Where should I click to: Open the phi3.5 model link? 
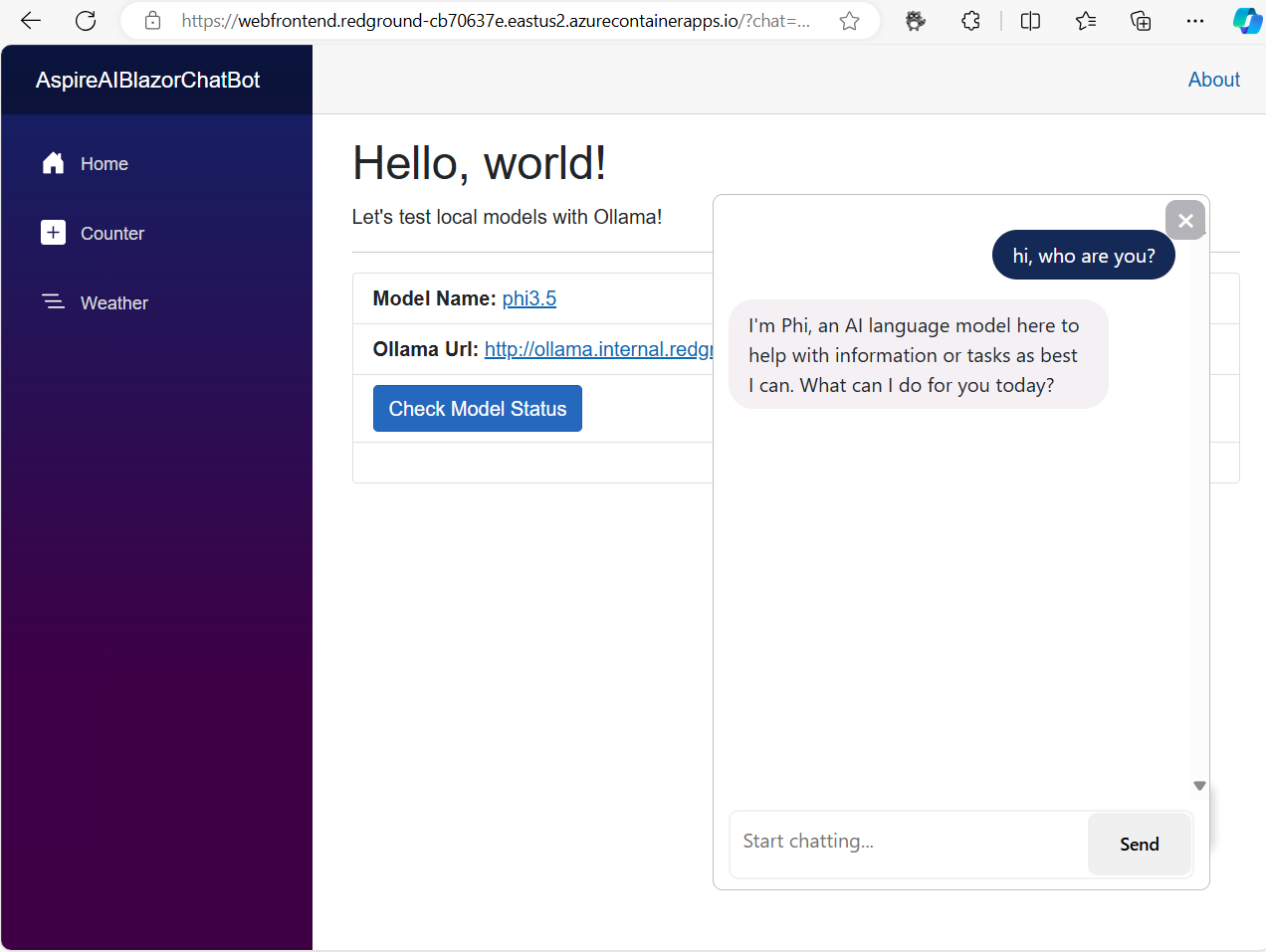529,298
